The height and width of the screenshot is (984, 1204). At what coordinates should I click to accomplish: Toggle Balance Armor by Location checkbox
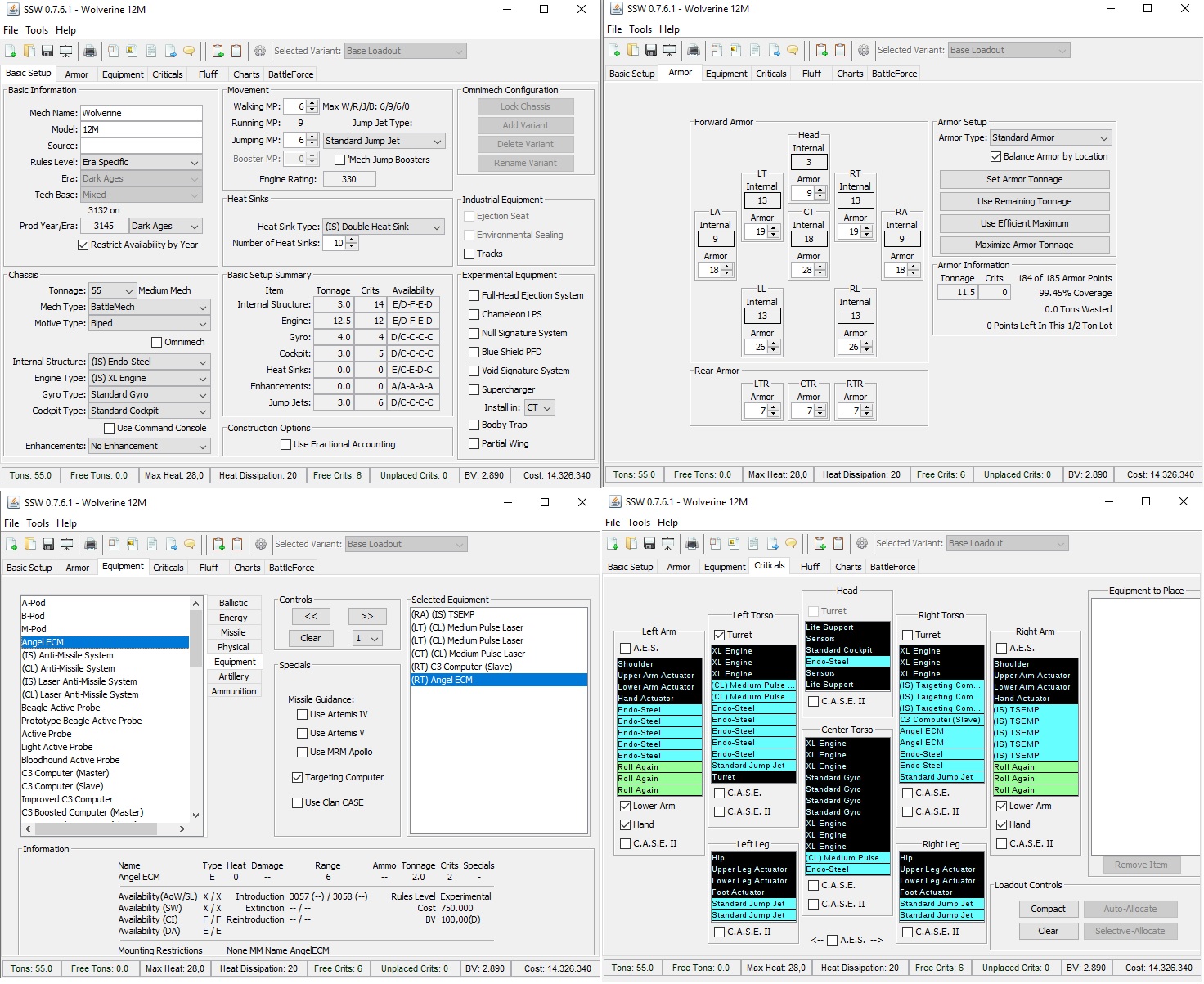pos(995,156)
